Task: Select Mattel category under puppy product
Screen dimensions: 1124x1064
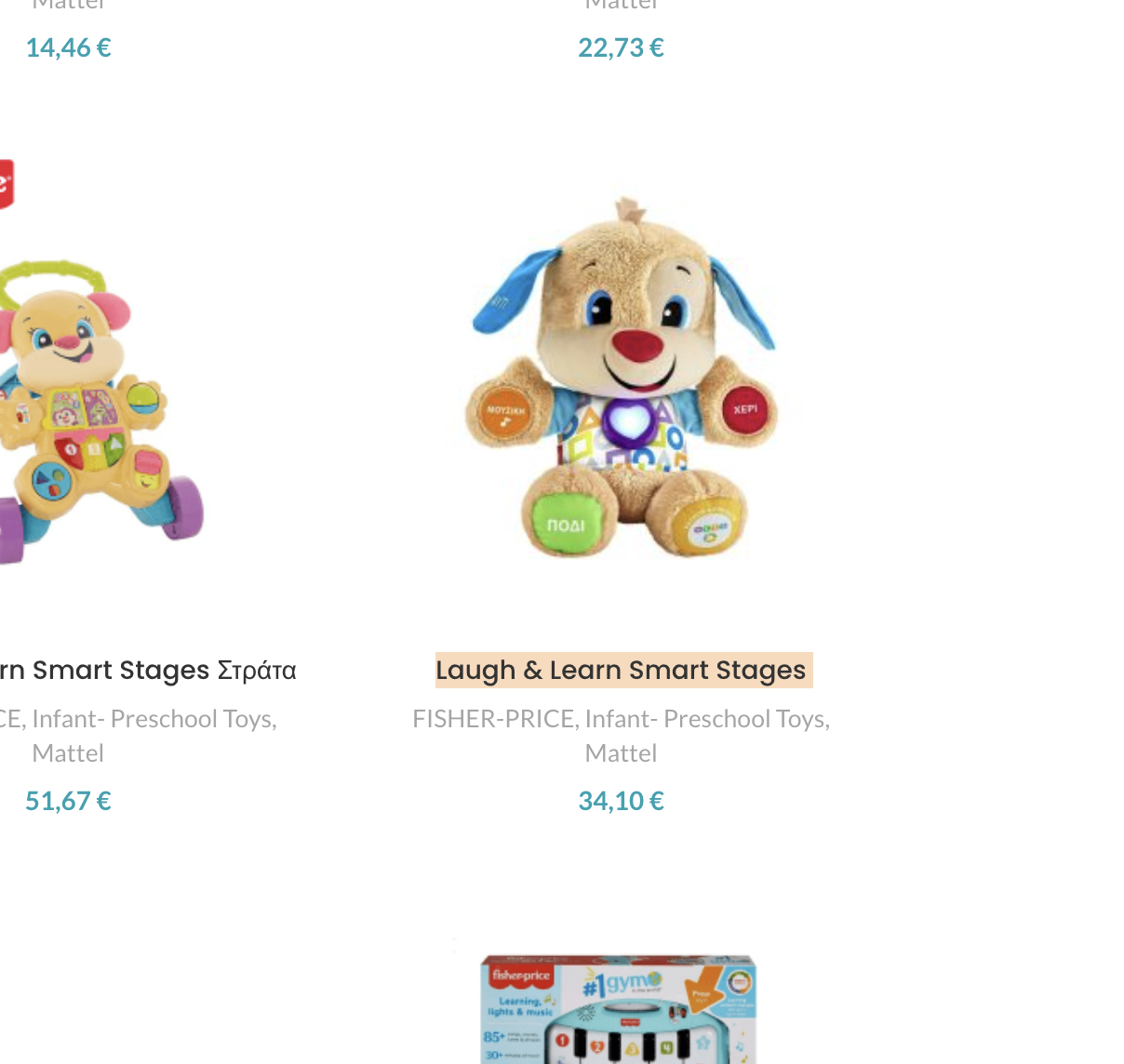Action: coord(621,753)
